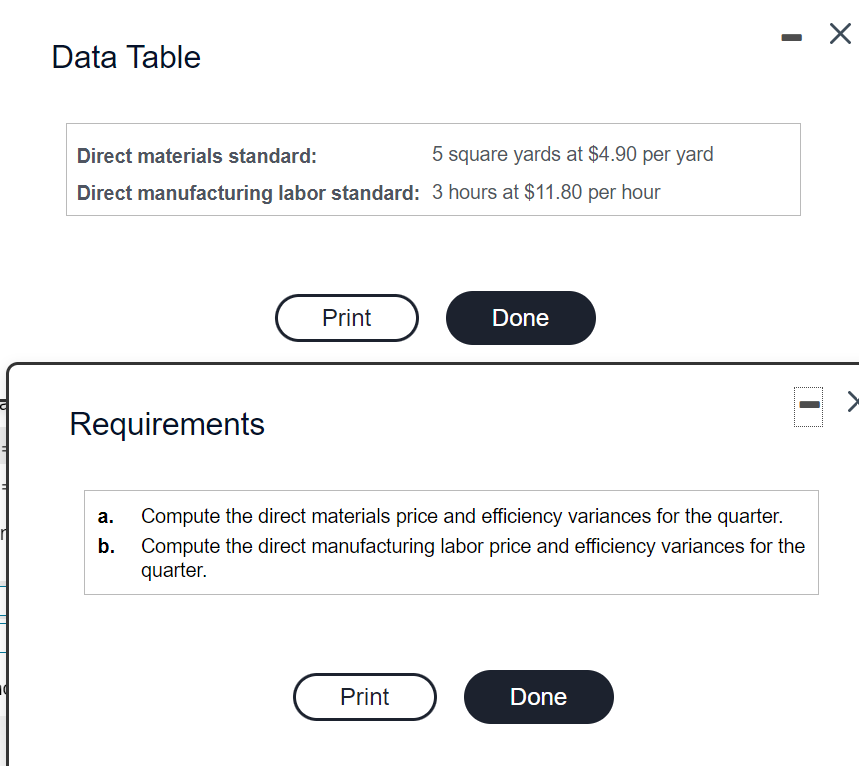Expand the Requirements window with the right-pointing chevron
This screenshot has height=766, width=859.
(x=853, y=401)
